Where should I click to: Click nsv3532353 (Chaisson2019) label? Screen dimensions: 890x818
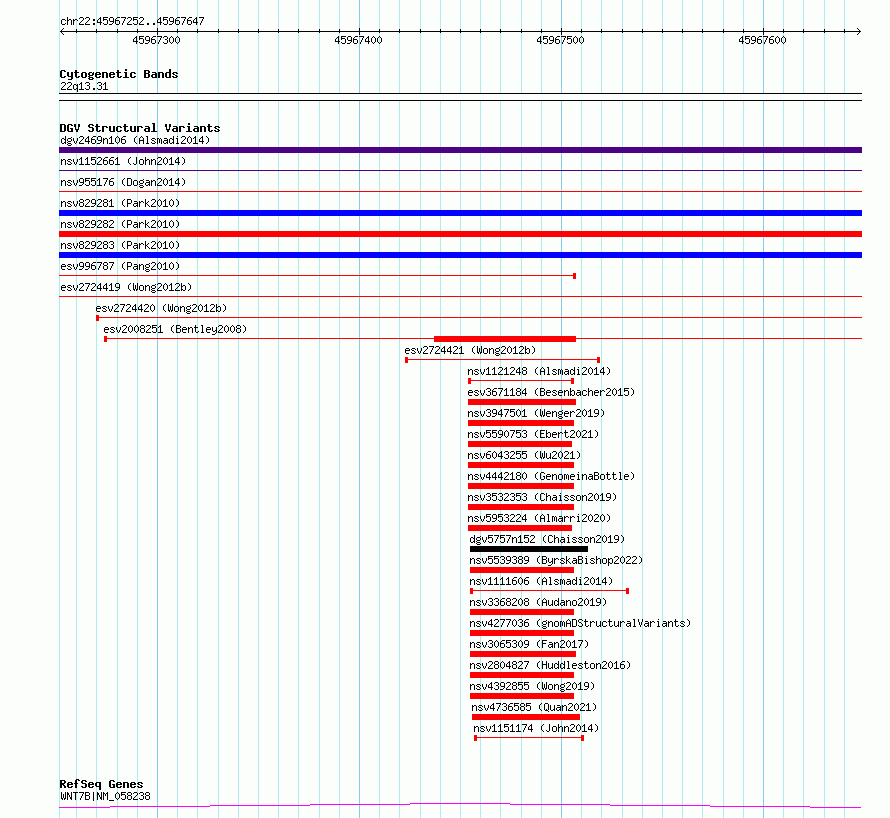coord(542,497)
